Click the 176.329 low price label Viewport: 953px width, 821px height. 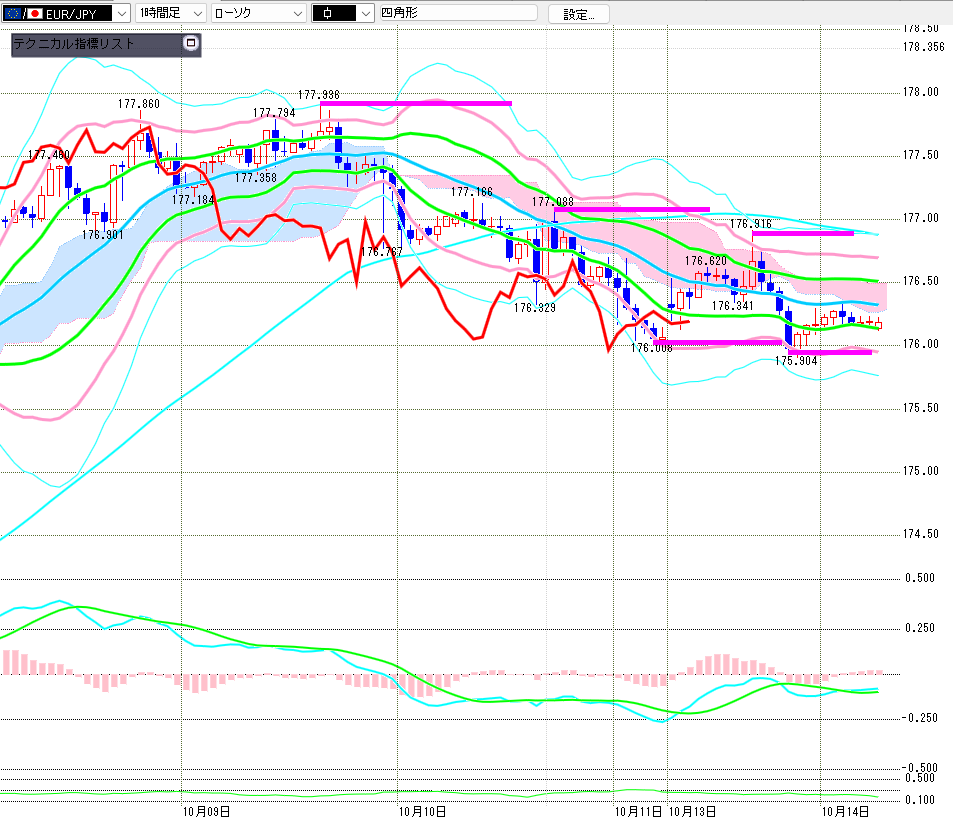pos(535,308)
